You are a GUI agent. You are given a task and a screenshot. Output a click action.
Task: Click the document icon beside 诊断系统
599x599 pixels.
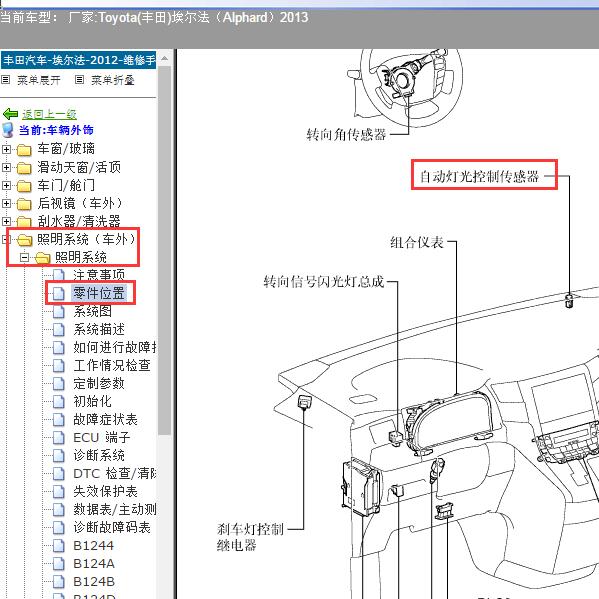(x=58, y=455)
